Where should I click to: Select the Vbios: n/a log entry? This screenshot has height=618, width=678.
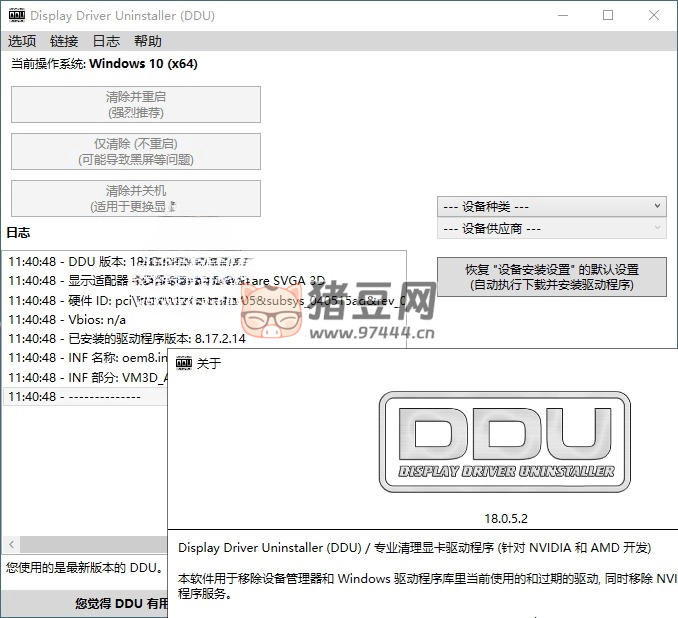(72, 319)
